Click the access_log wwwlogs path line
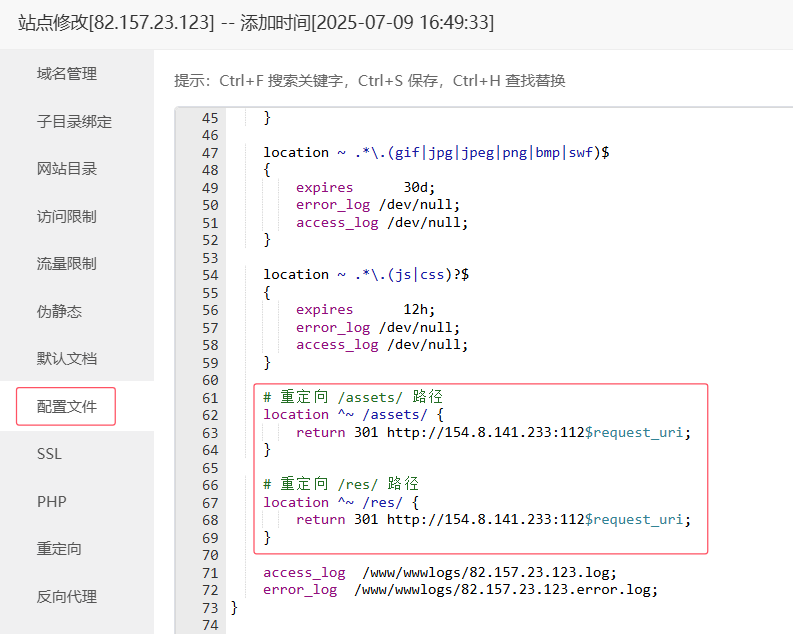Viewport: 793px width, 634px height. tap(440, 573)
